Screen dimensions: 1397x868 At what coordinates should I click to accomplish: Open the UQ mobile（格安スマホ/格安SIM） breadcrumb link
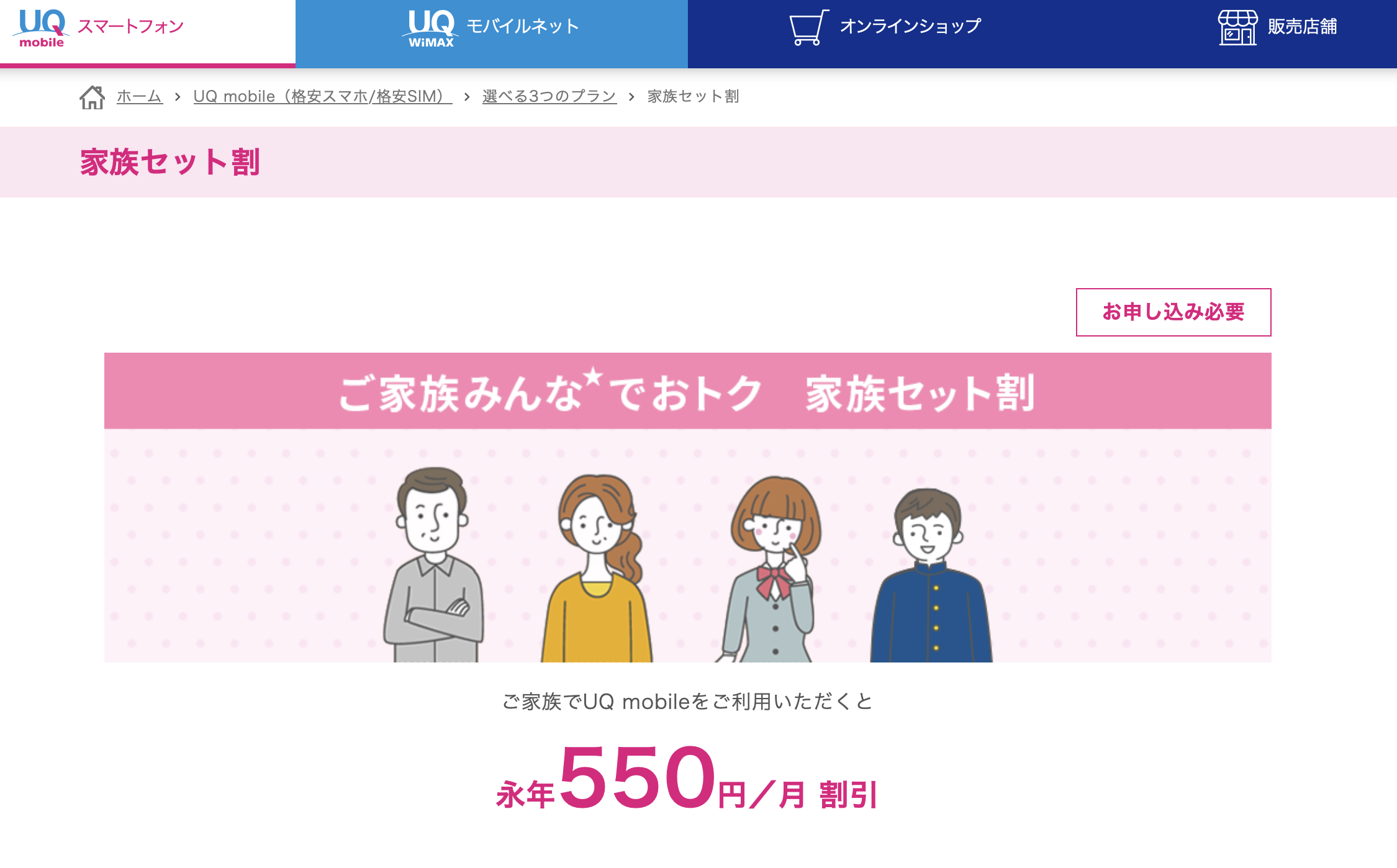click(323, 96)
